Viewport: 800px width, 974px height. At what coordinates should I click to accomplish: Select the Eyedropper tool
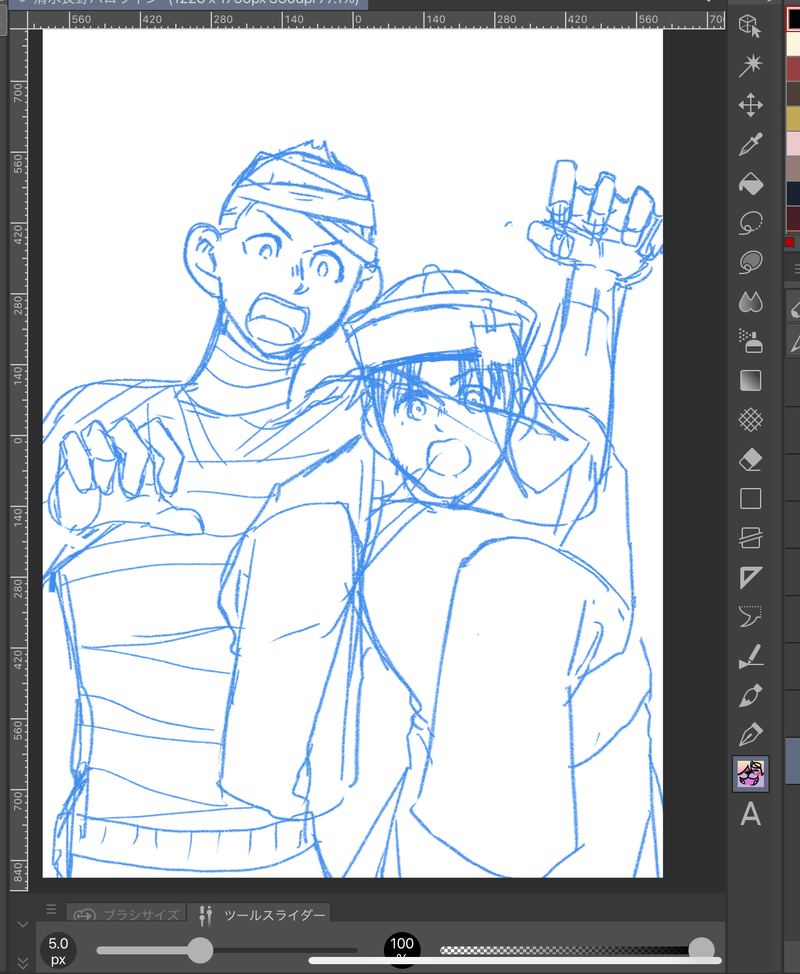coord(750,144)
